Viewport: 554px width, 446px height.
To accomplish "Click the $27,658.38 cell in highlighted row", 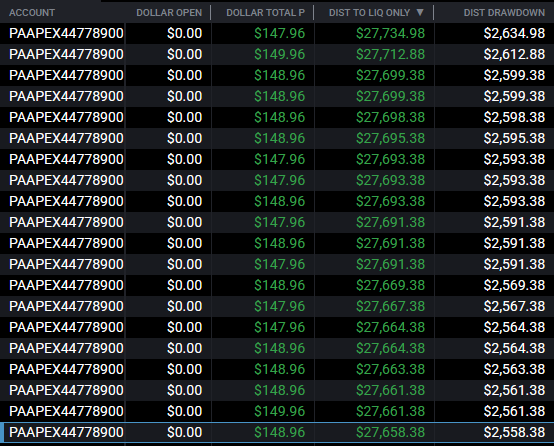I will point(390,432).
